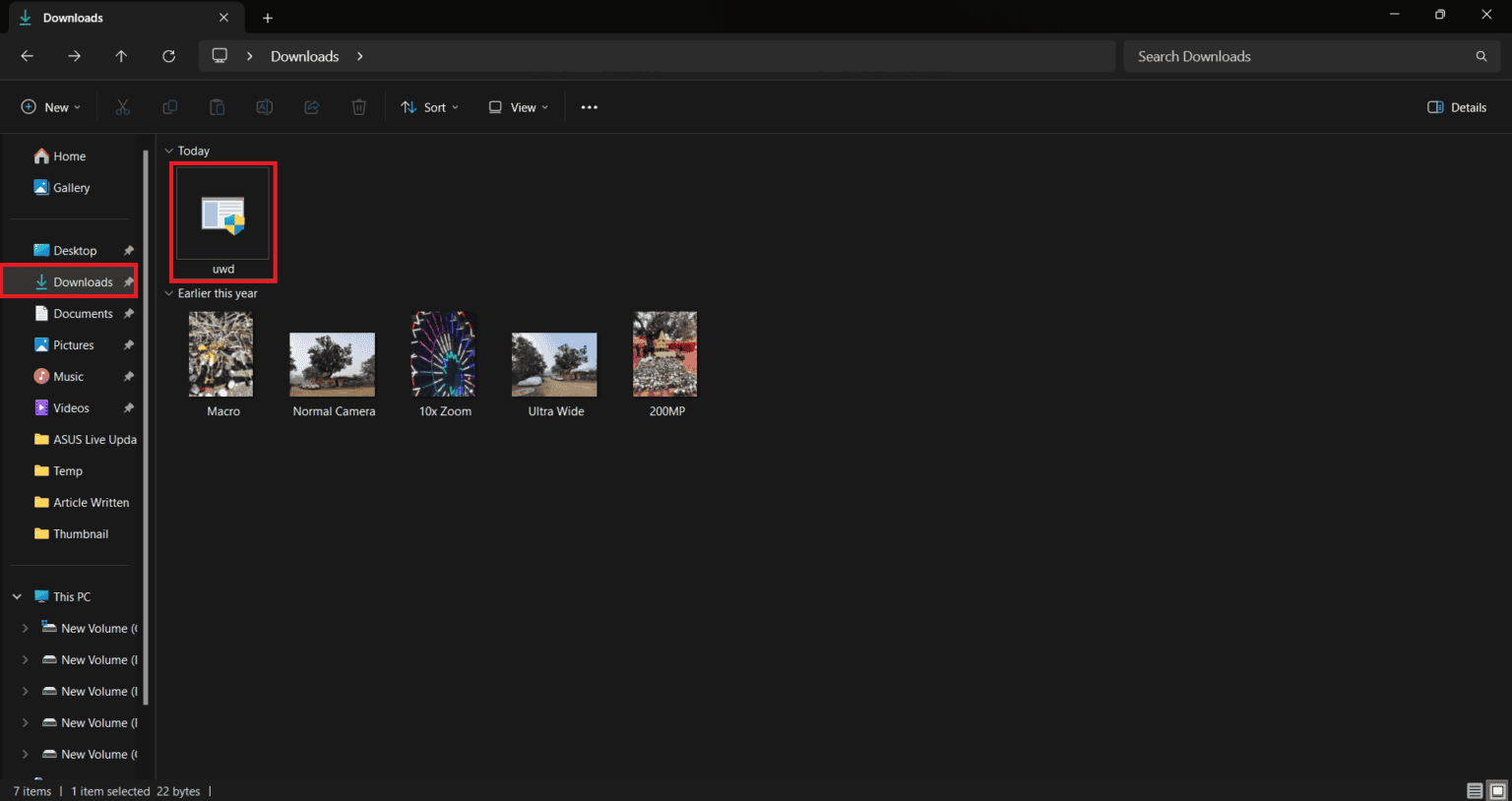Go up one directory level
The image size is (1512, 801).
click(121, 56)
